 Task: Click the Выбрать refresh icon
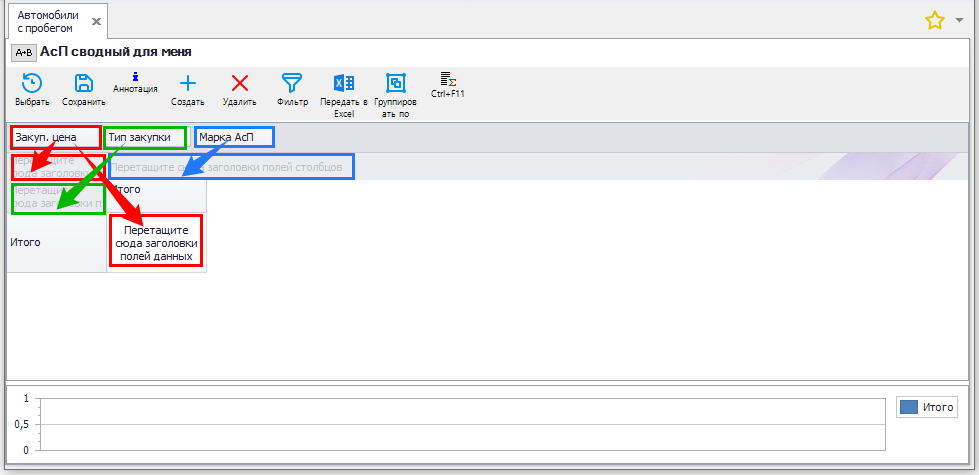[32, 84]
